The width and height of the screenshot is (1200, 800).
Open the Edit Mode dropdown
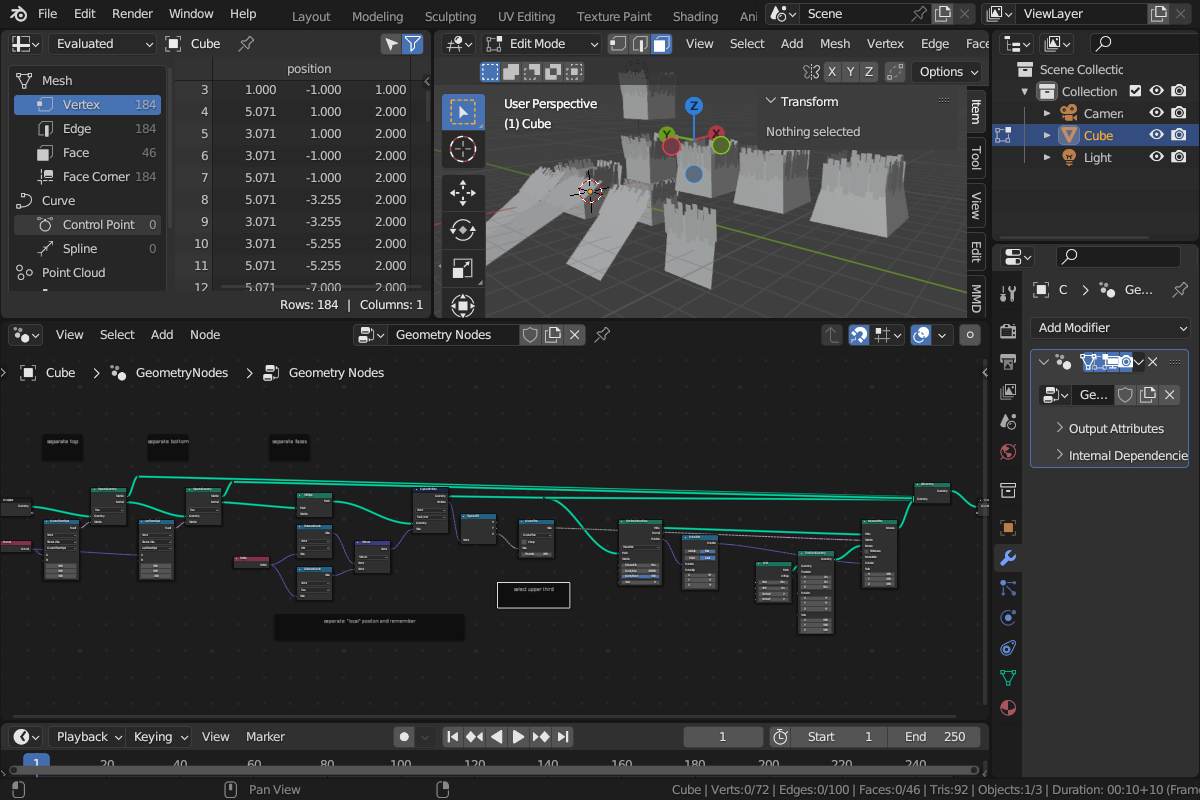pyautogui.click(x=541, y=44)
